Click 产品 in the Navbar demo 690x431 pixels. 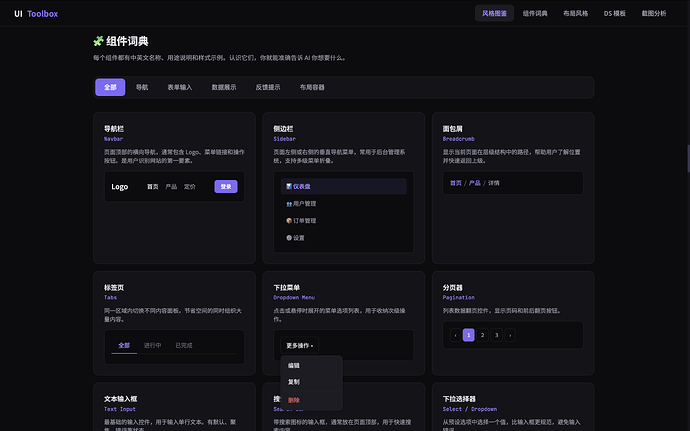click(x=171, y=187)
